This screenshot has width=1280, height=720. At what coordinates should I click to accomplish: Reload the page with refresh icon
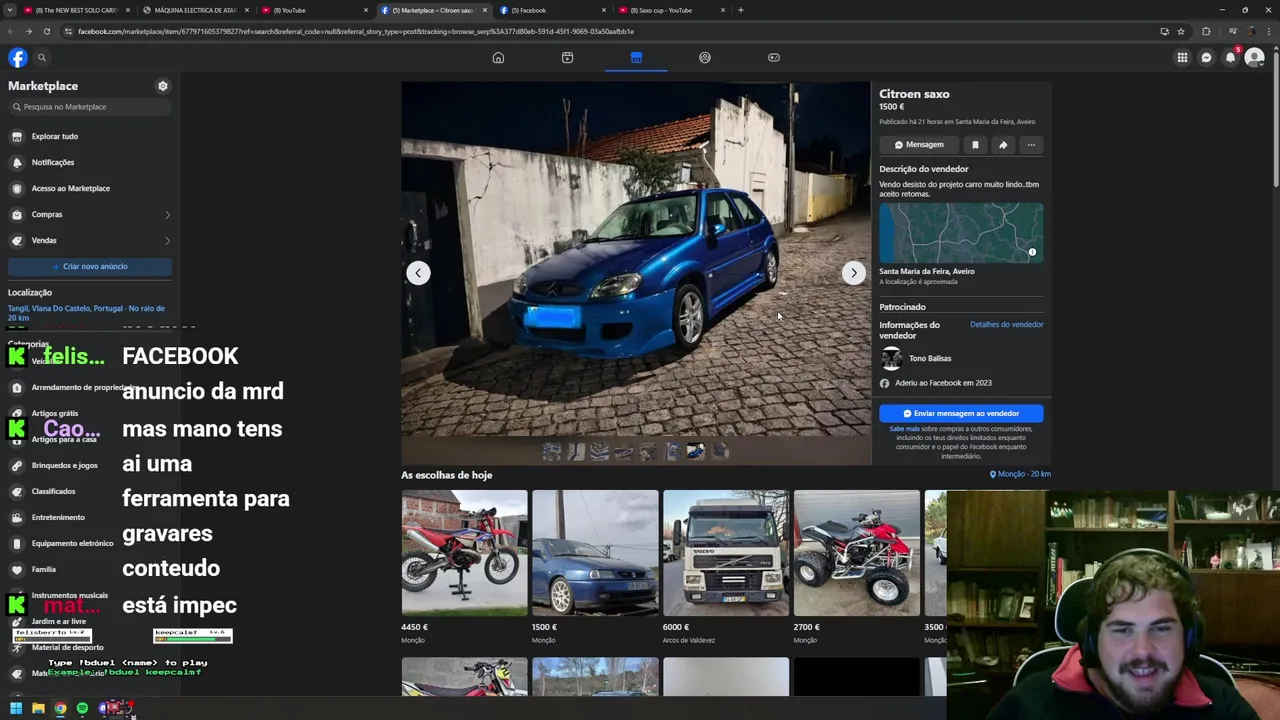[x=46, y=31]
